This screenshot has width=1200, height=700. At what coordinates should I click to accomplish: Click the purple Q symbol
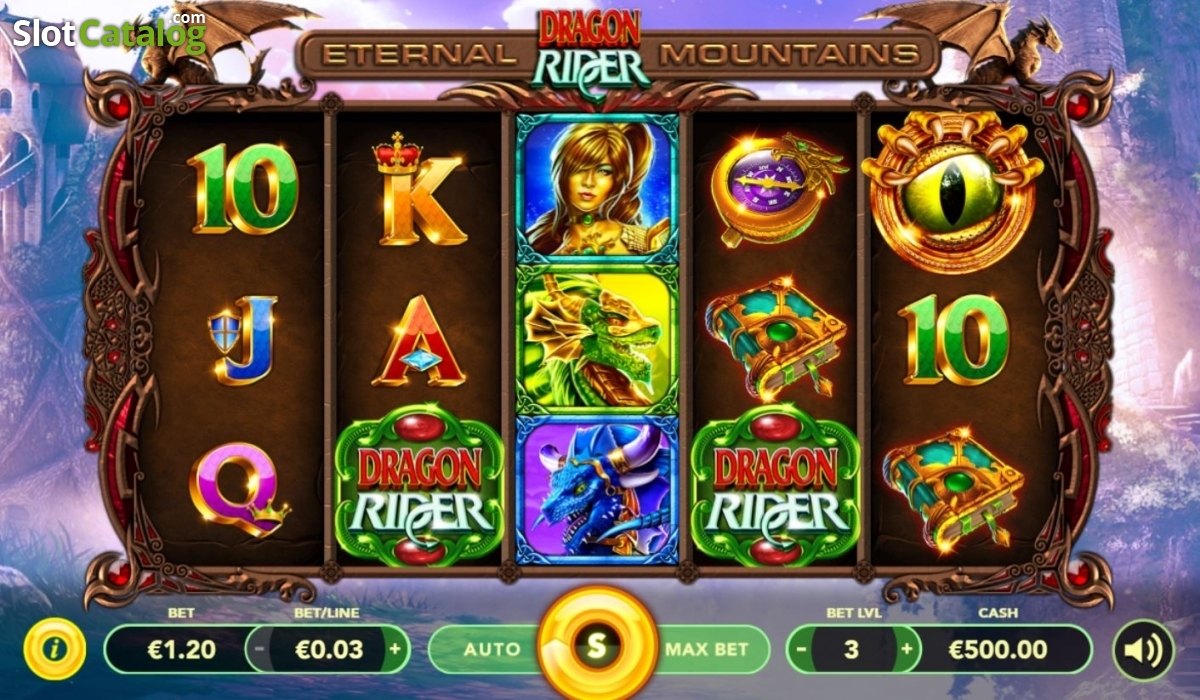239,490
